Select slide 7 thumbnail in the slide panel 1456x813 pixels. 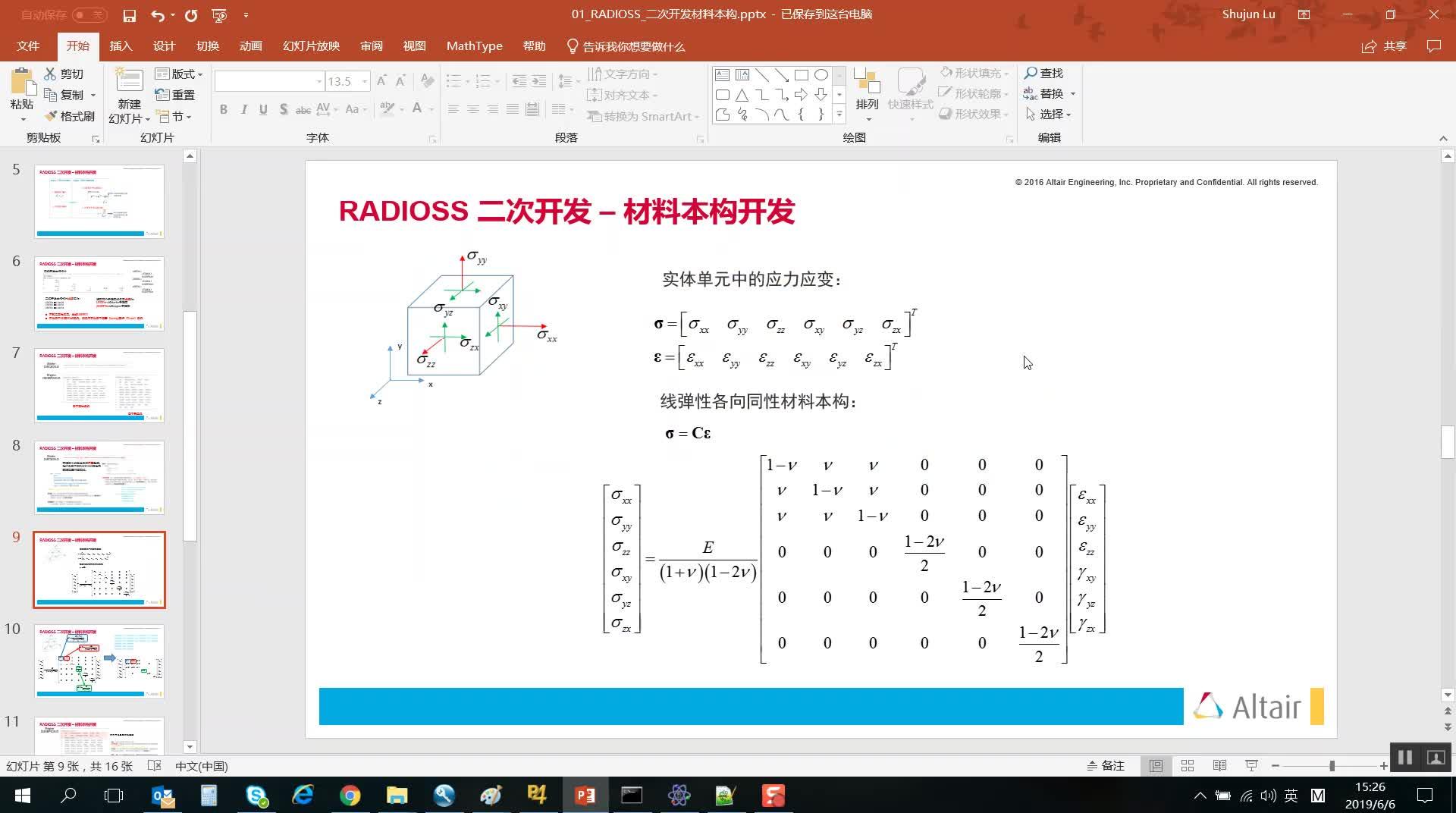99,385
